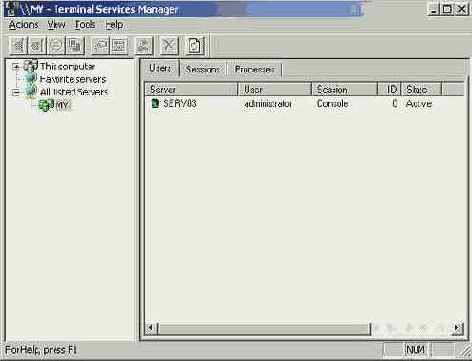Click the MY domain node icon in the tree
The height and width of the screenshot is (361, 472).
[46, 105]
